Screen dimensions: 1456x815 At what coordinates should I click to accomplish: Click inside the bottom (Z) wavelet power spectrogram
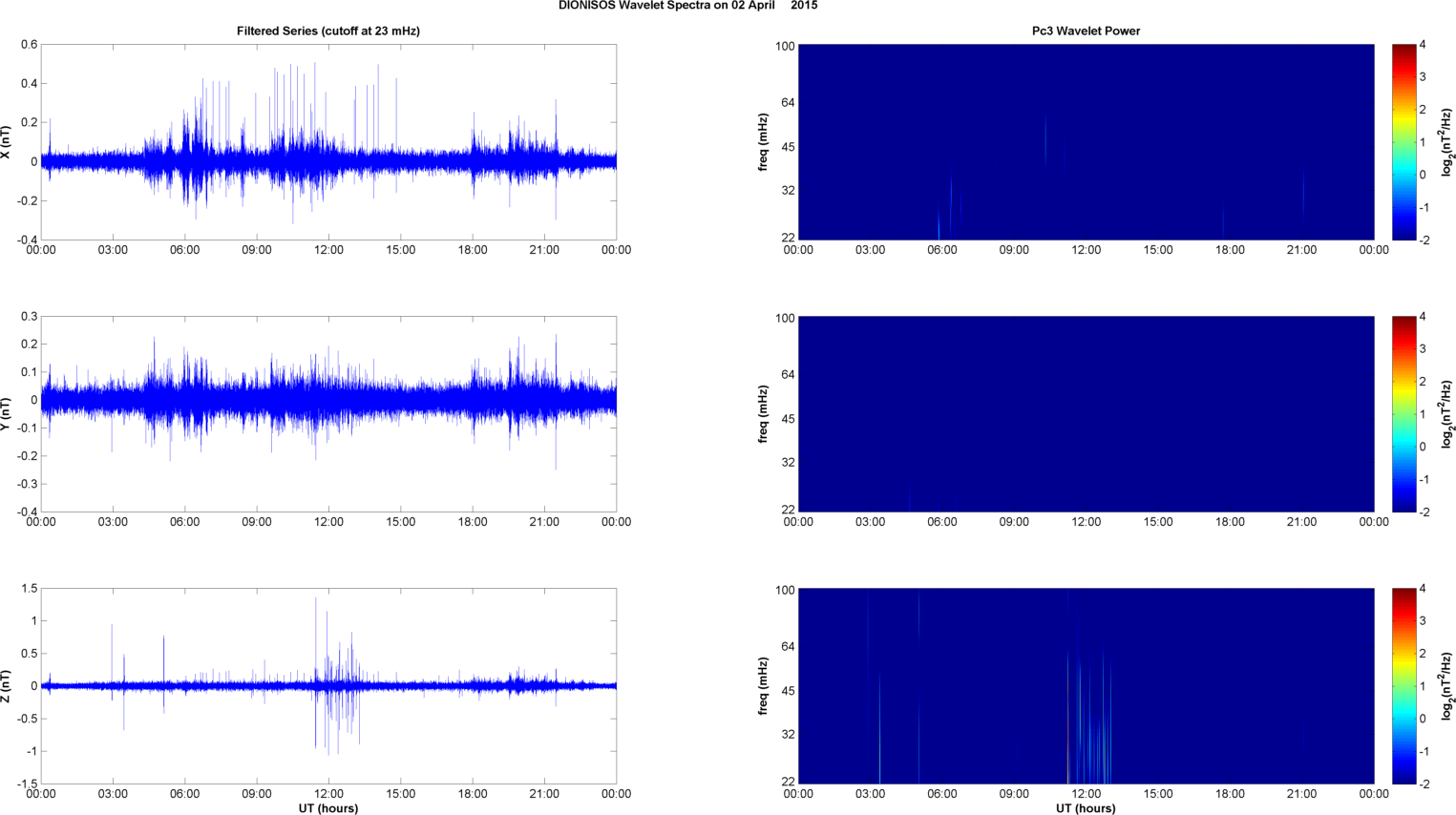pyautogui.click(x=1086, y=686)
